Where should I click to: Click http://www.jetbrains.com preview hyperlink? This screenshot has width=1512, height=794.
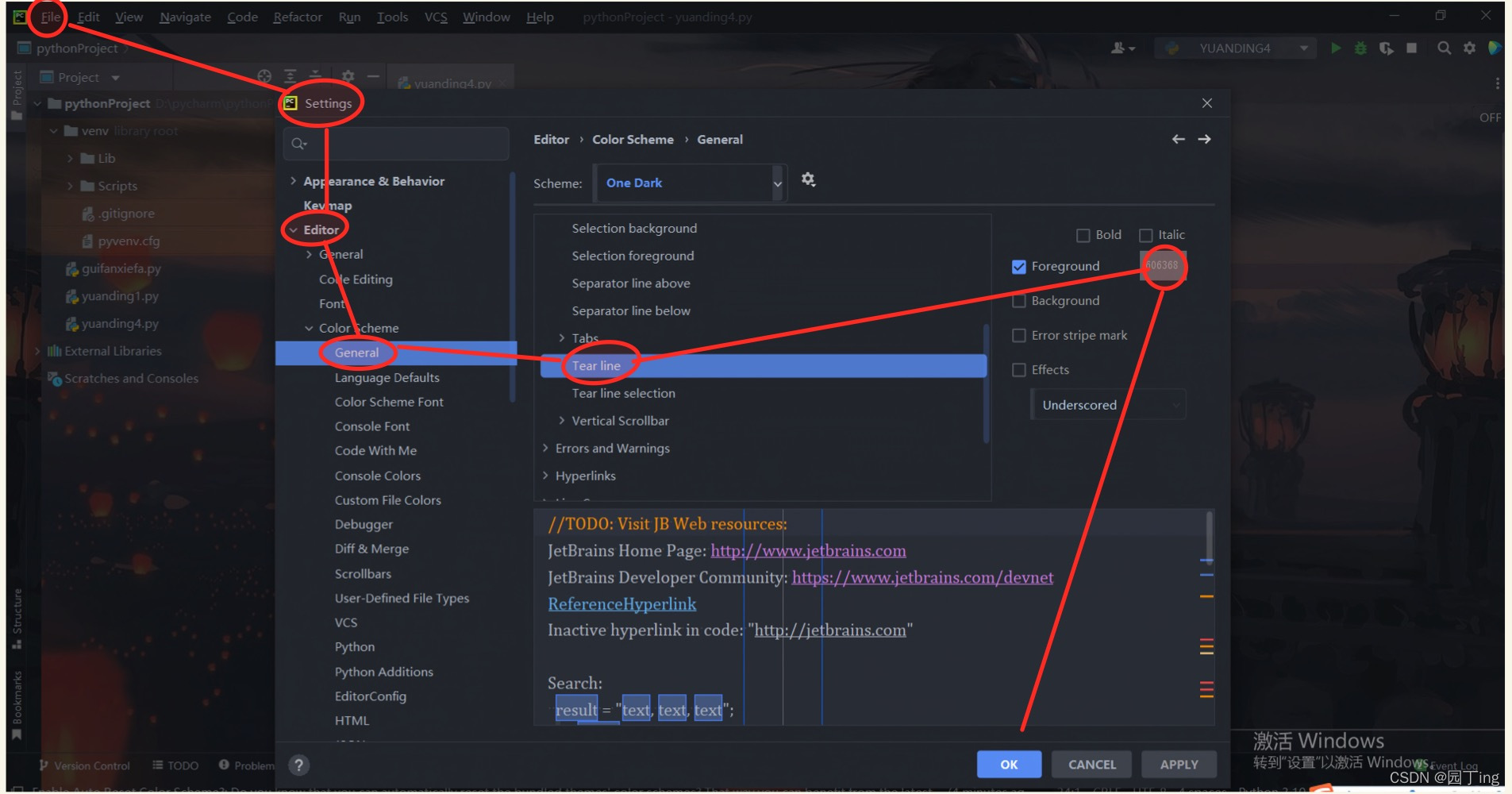[x=808, y=551]
